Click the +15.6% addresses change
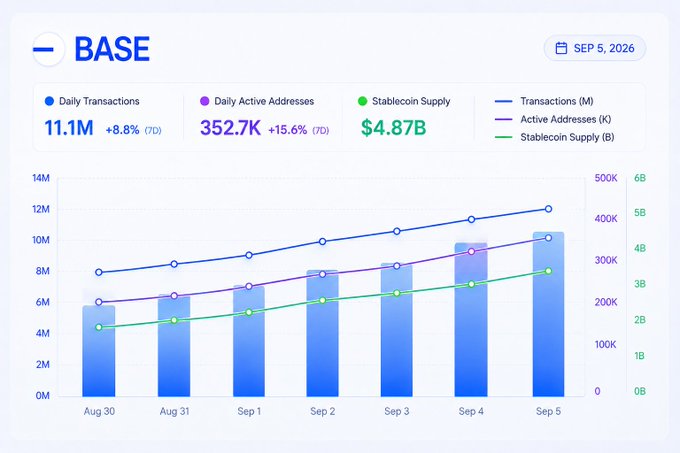Viewport: 680px width, 453px height. tap(288, 130)
